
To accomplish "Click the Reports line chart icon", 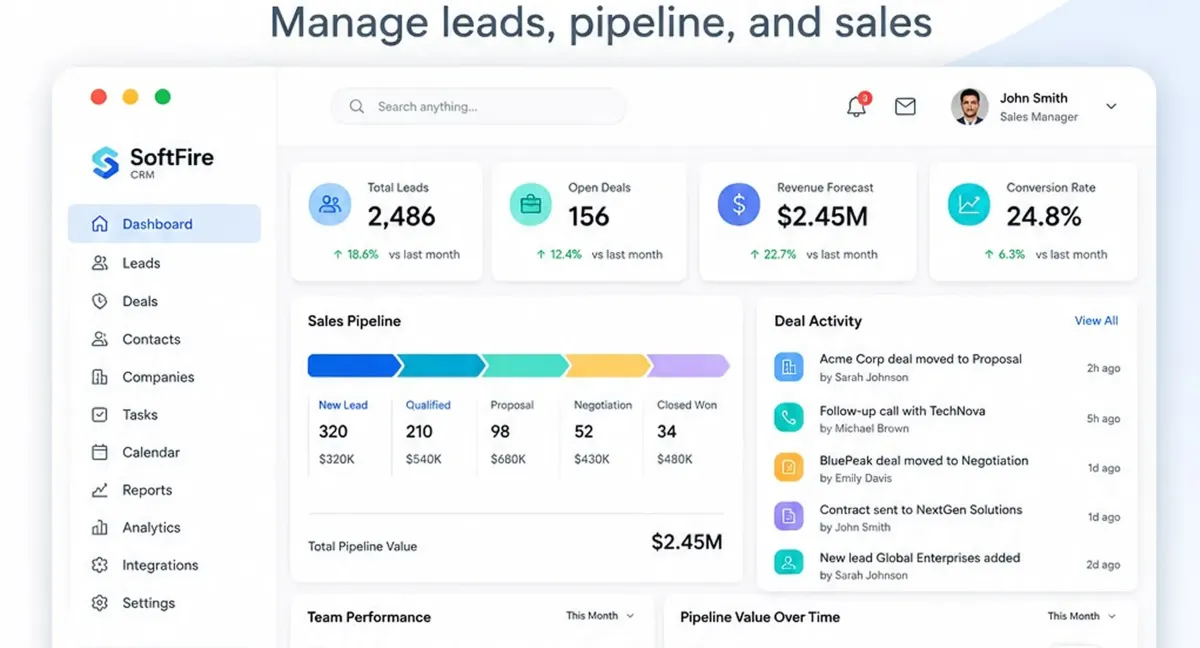I will pyautogui.click(x=99, y=490).
